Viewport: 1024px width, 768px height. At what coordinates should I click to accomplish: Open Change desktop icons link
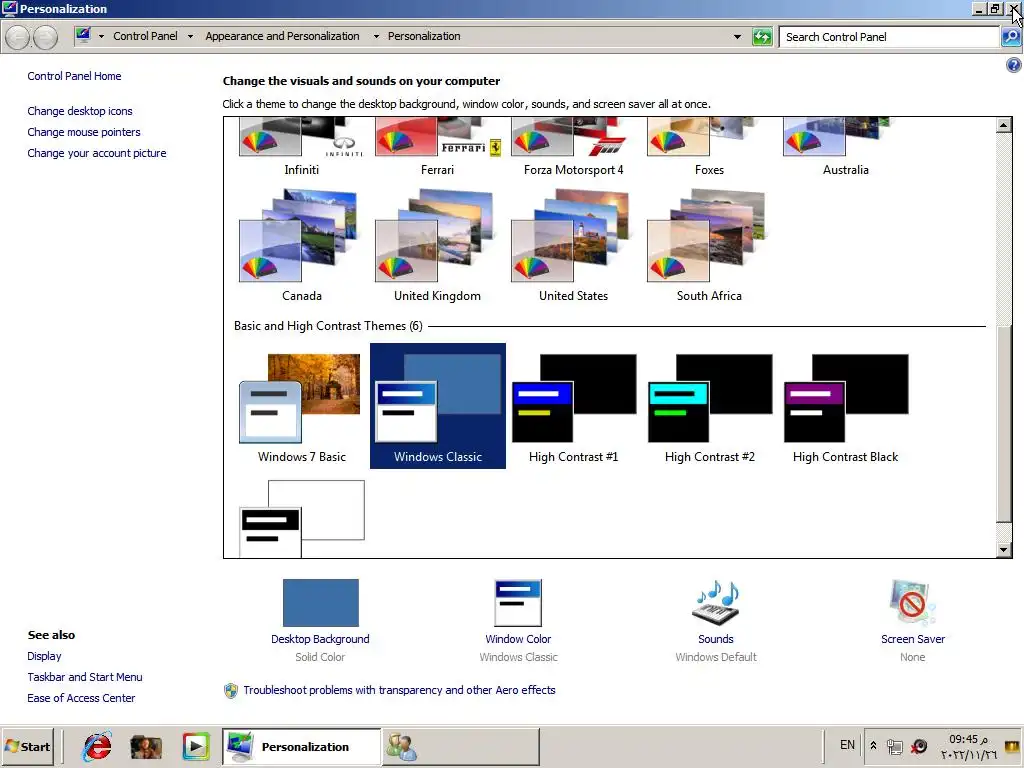tap(80, 111)
